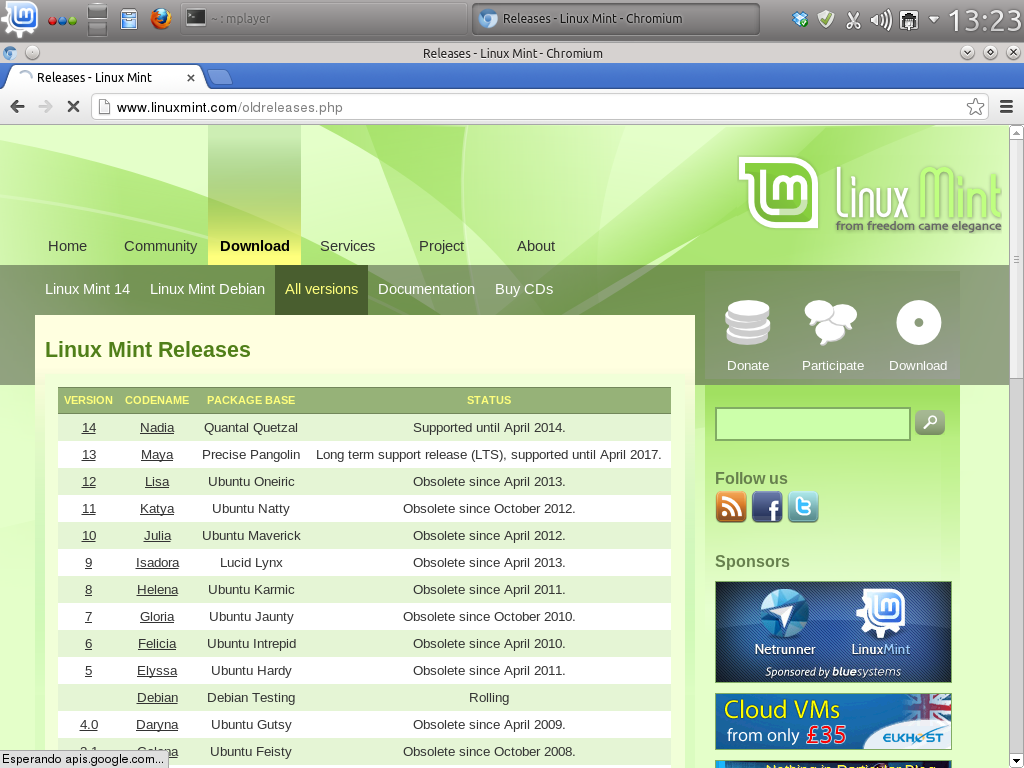This screenshot has height=768, width=1024.
Task: Open the volume speaker tray icon
Action: (880, 20)
